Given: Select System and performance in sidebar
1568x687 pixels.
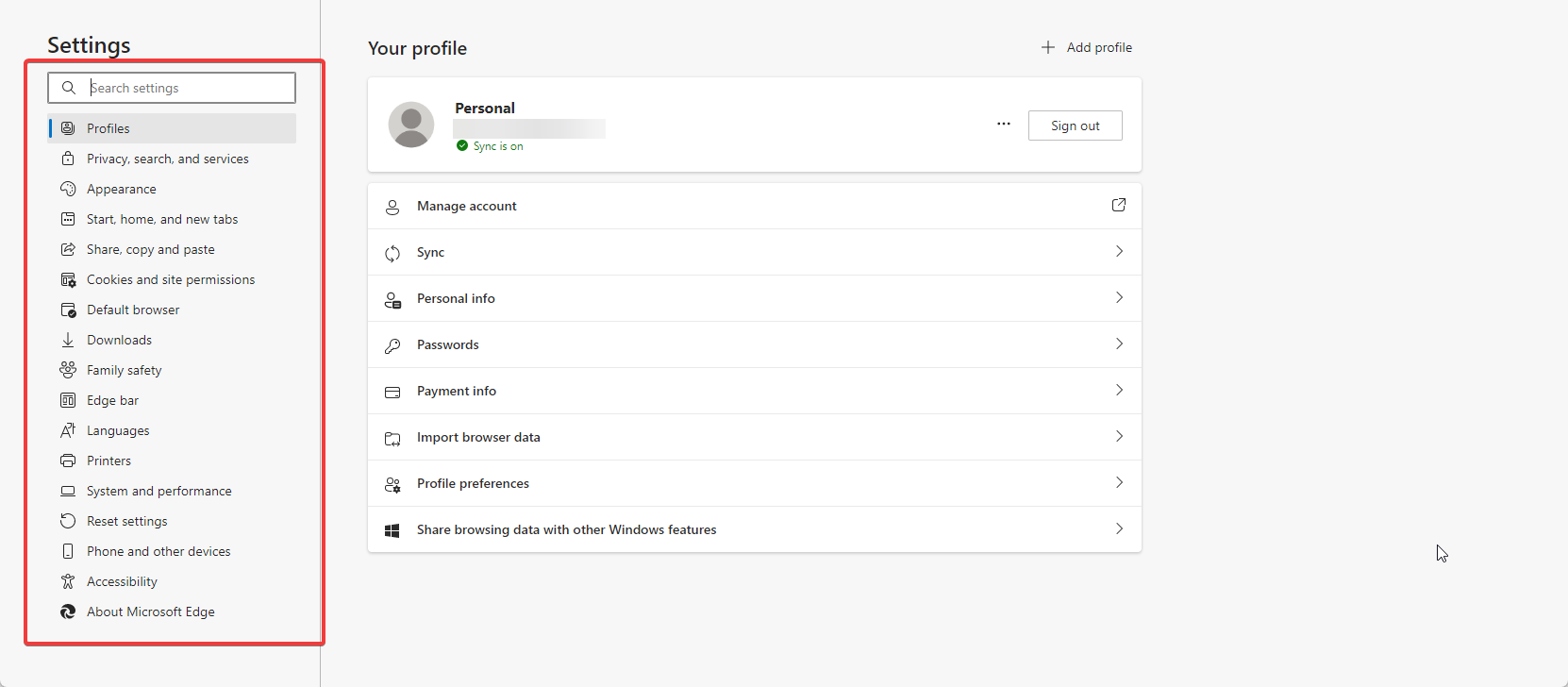Looking at the screenshot, I should click(172, 491).
